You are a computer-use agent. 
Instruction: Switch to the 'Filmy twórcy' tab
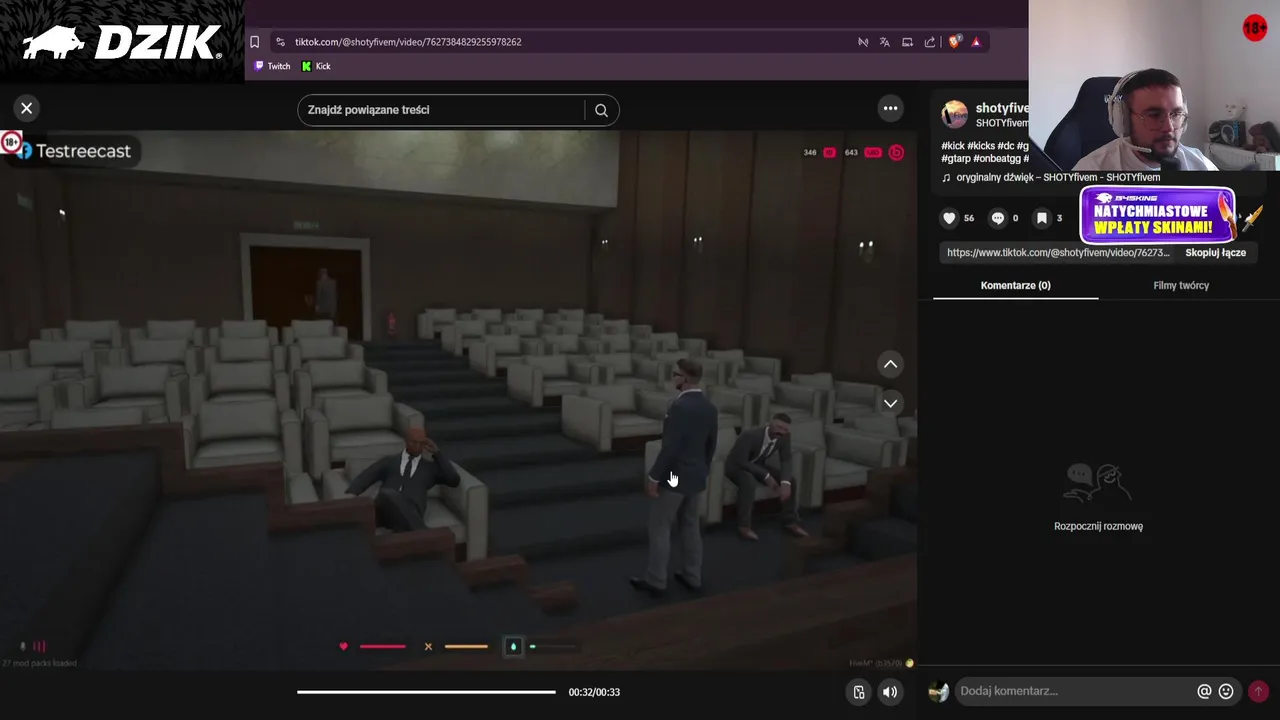click(x=1181, y=285)
